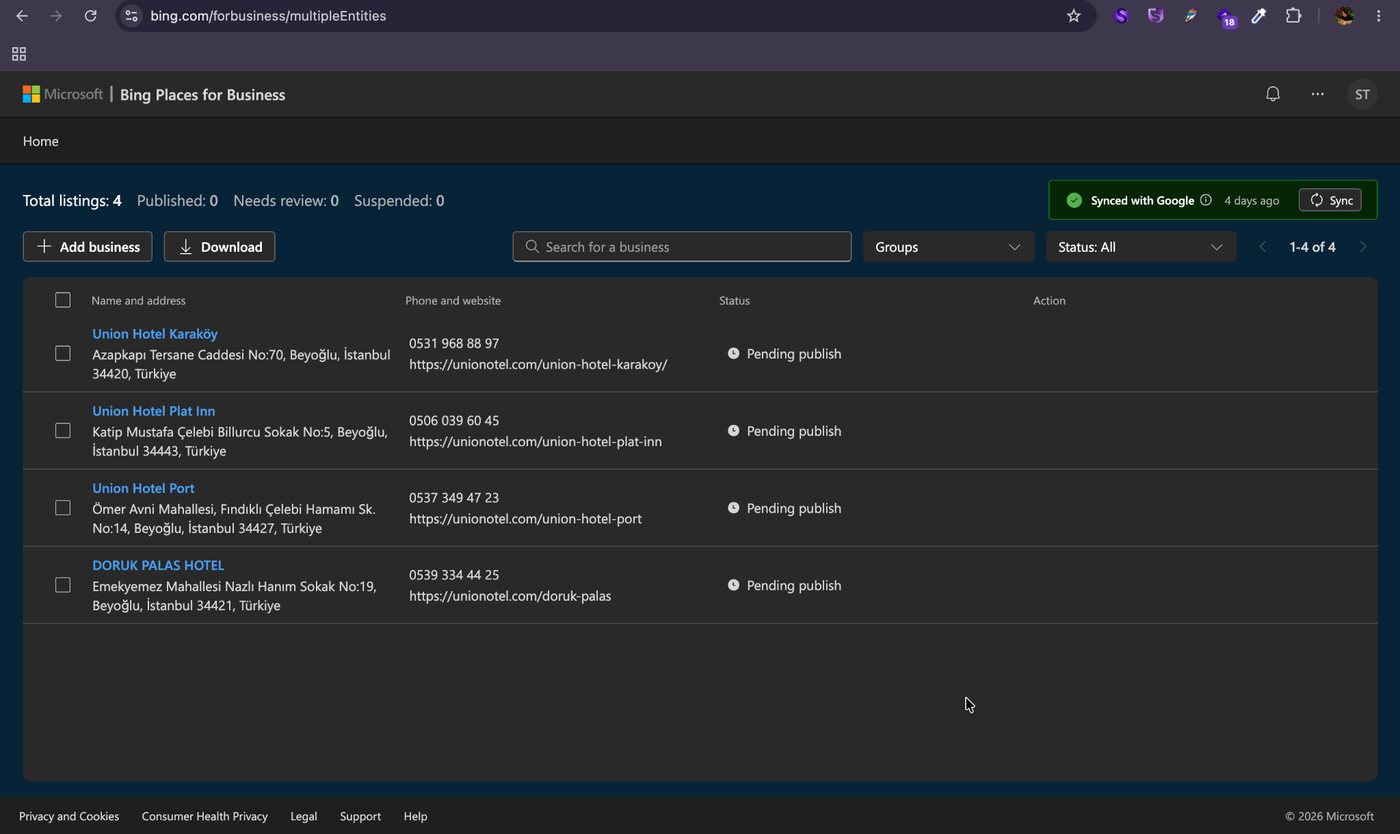
Task: Bookmark this page with the star icon
Action: coord(1074,16)
